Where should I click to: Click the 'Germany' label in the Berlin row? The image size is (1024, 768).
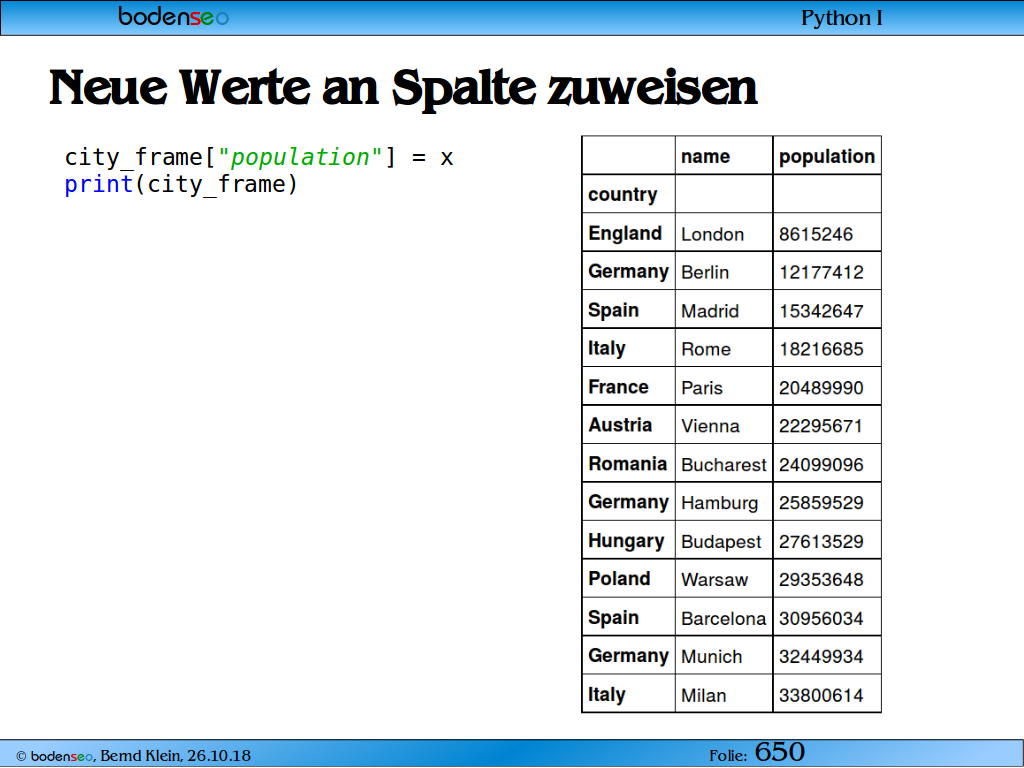click(628, 272)
